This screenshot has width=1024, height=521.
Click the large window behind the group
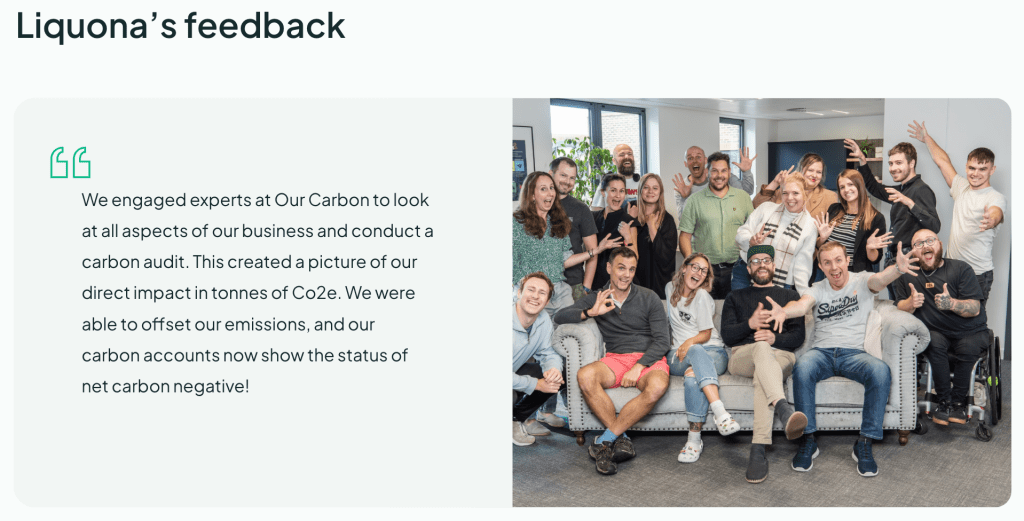click(598, 125)
